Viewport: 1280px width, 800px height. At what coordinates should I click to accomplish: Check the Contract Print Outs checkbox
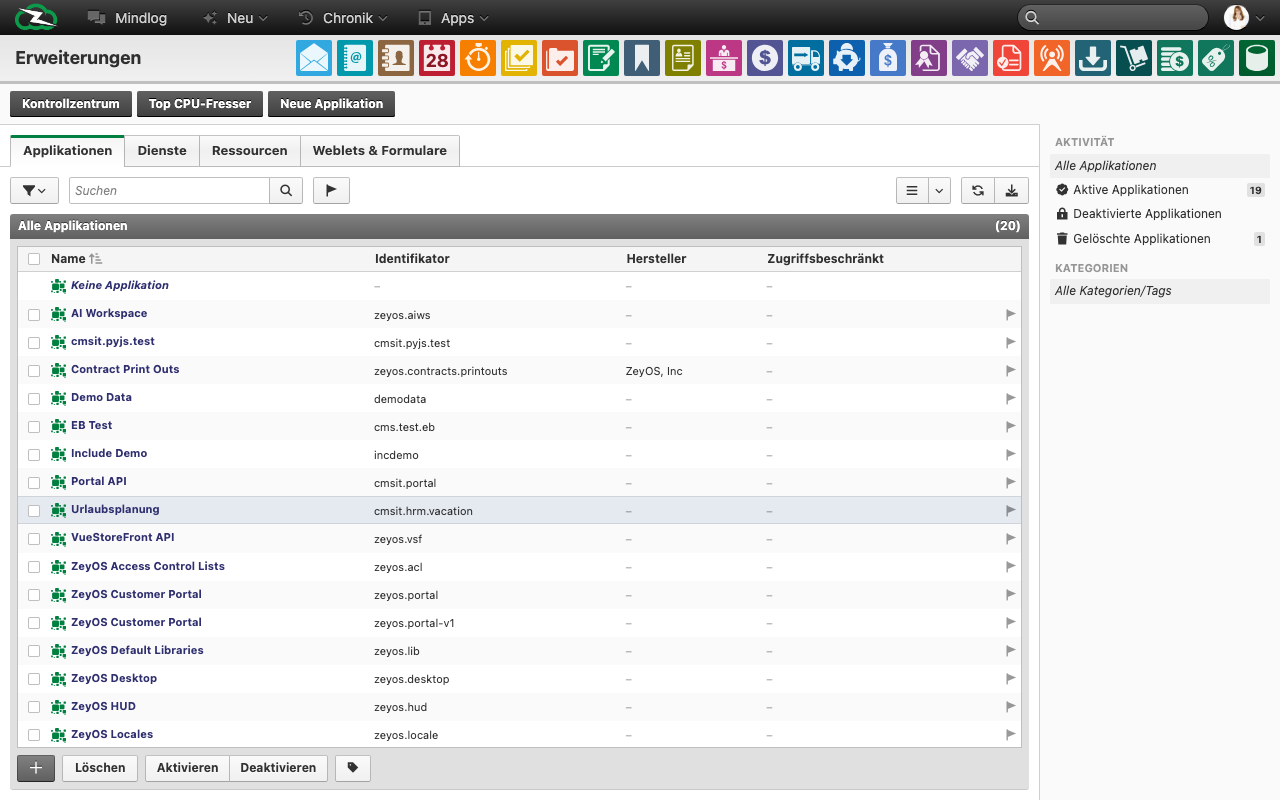34,370
